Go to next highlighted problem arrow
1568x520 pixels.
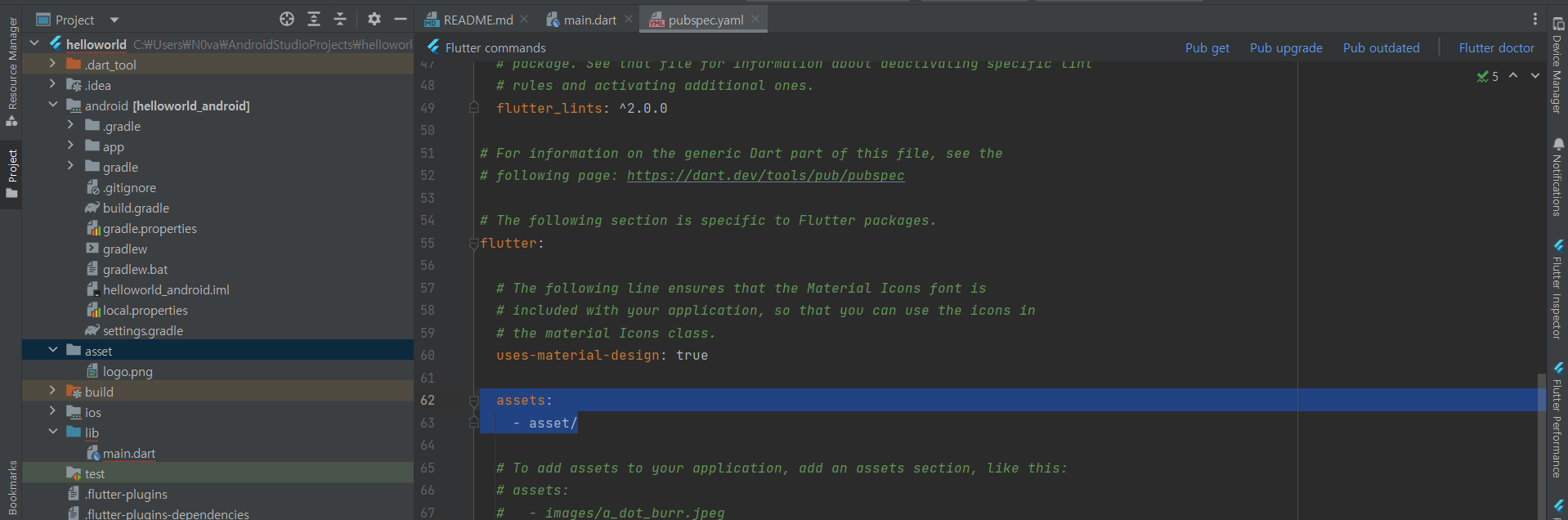click(x=1535, y=75)
